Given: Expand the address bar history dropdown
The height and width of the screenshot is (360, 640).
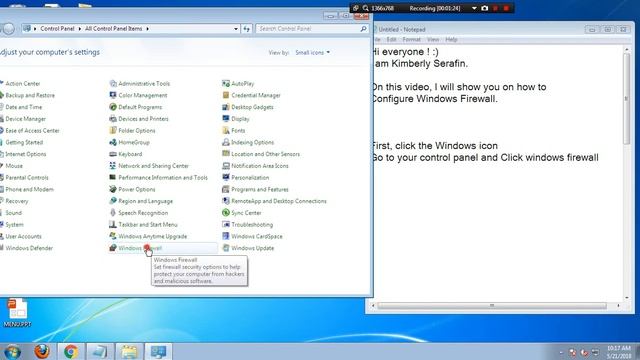Looking at the screenshot, I should point(236,29).
